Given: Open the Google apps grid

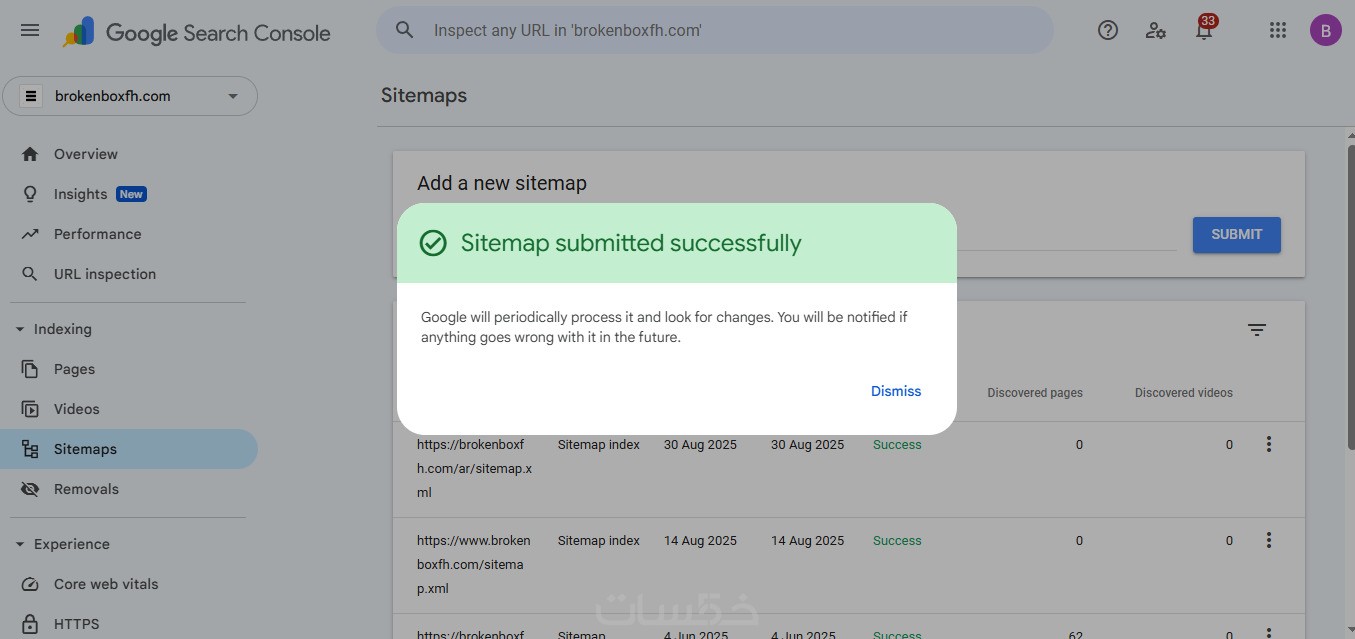Looking at the screenshot, I should (x=1277, y=30).
